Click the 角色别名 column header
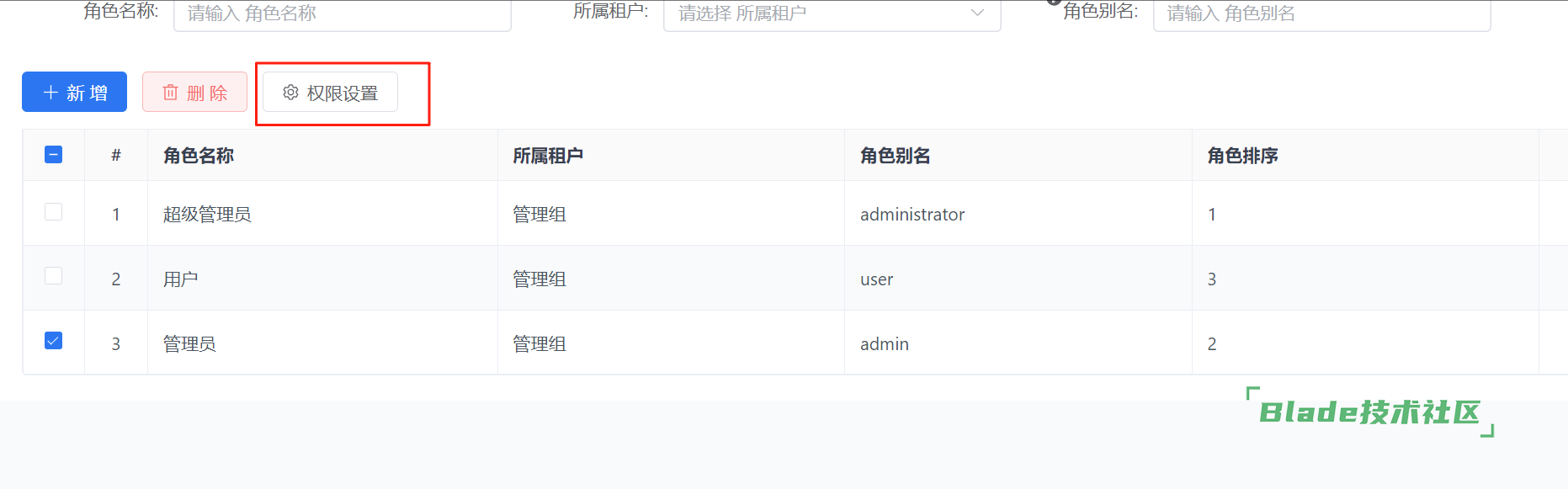 [x=895, y=156]
